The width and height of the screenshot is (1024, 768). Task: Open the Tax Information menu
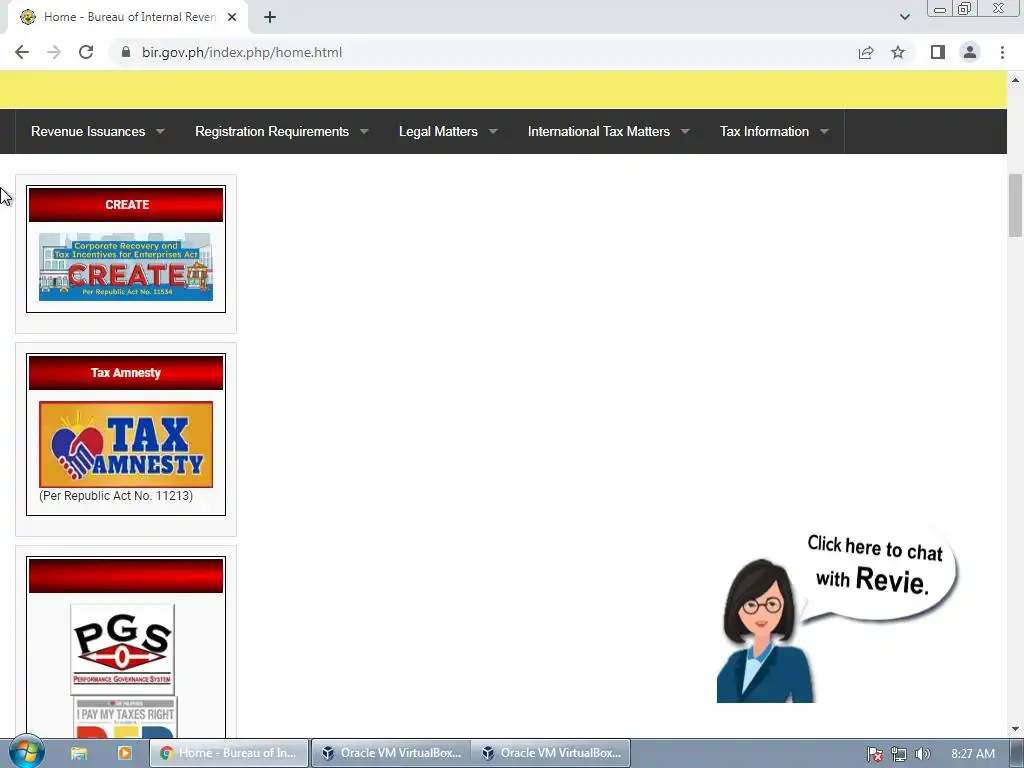(764, 131)
